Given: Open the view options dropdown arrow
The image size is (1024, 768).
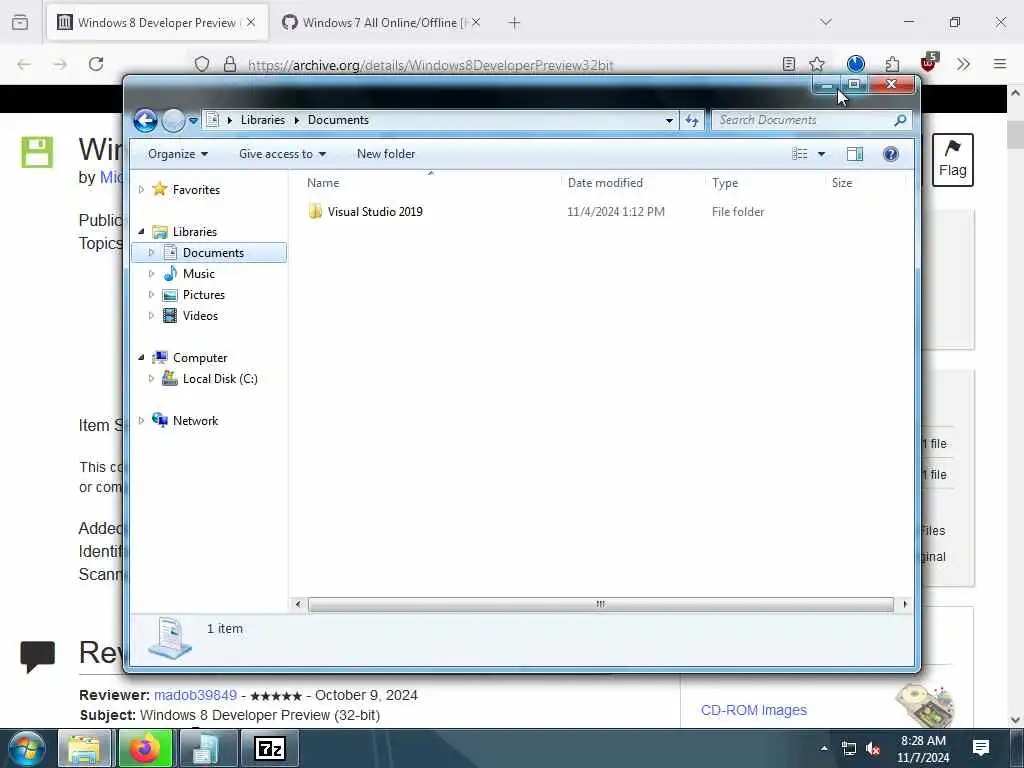Looking at the screenshot, I should pos(822,154).
